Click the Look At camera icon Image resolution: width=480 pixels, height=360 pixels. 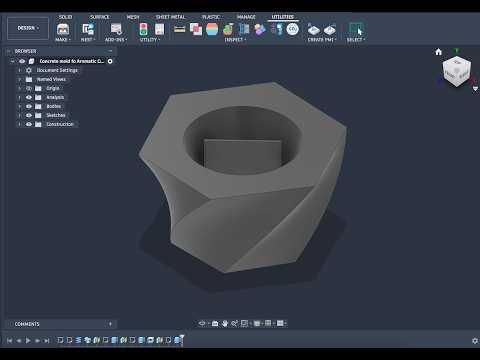(x=215, y=323)
